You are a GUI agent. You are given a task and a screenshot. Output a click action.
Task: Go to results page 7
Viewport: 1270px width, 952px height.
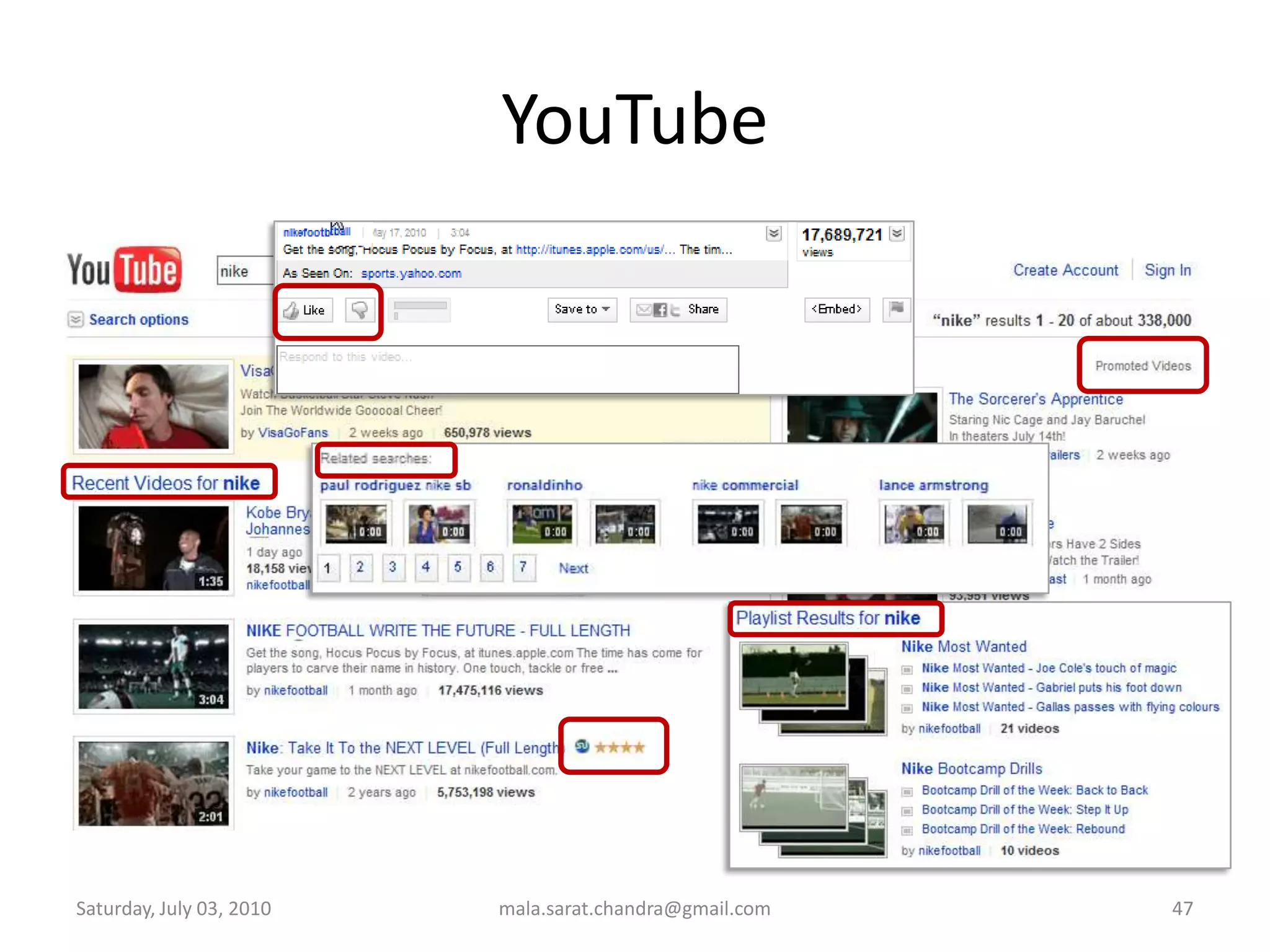523,567
